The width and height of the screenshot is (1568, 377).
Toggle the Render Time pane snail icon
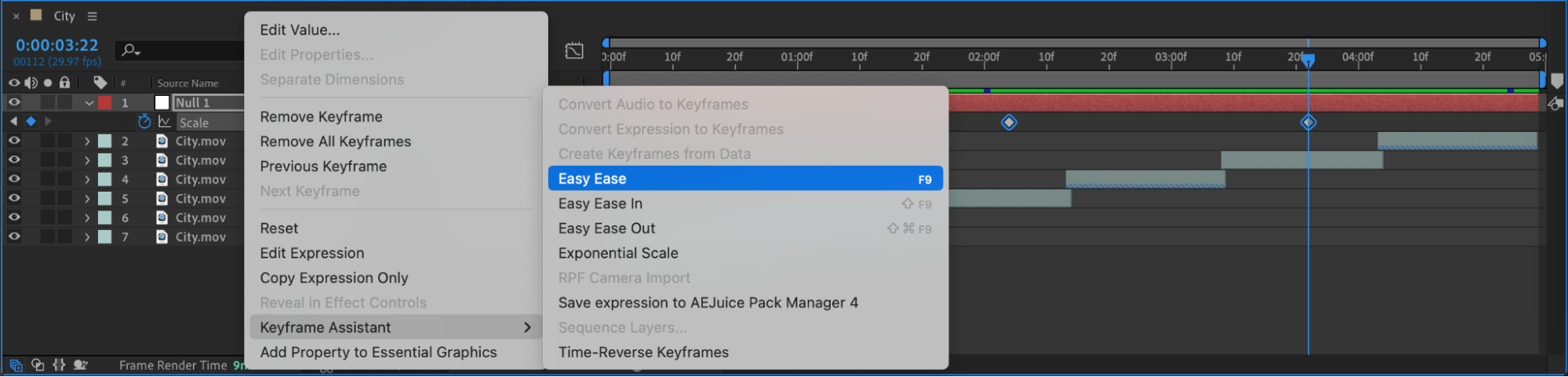80,365
